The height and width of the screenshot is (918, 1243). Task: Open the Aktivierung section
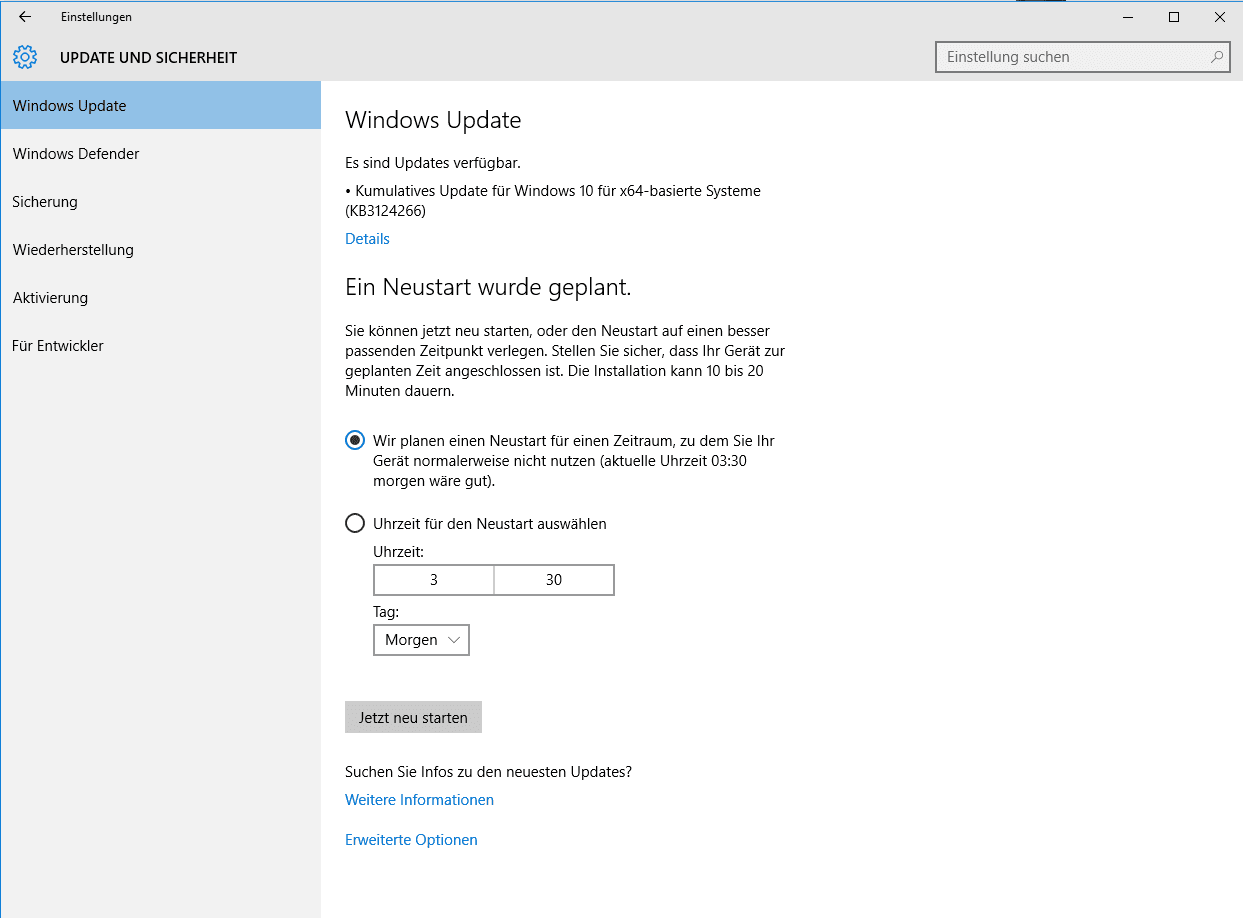[160, 297]
